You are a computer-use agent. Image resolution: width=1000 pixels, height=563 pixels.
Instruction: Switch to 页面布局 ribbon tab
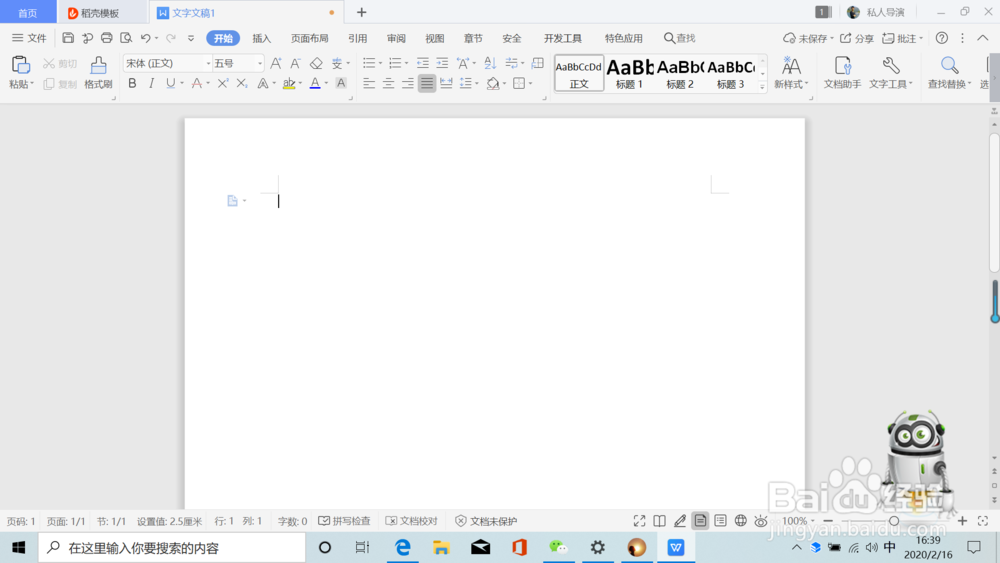pyautogui.click(x=309, y=38)
